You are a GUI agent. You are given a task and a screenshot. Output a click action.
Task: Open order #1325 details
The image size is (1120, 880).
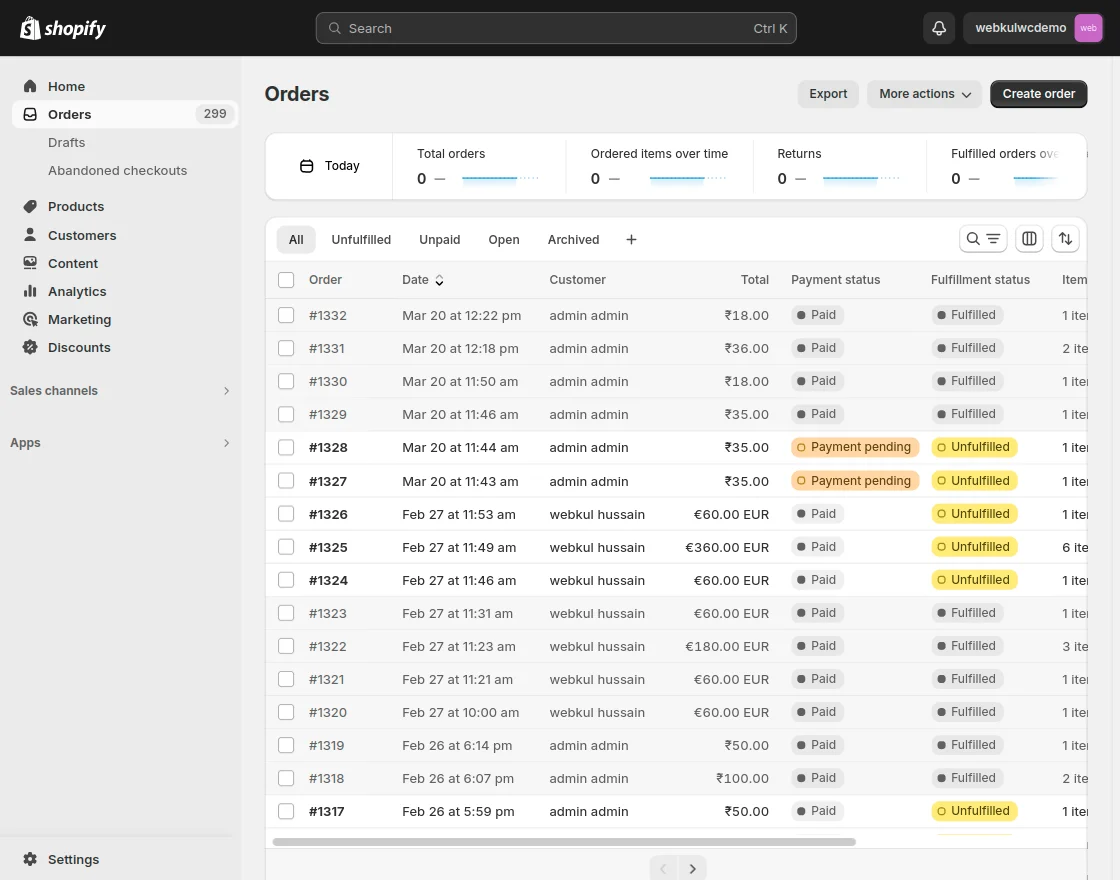328,547
